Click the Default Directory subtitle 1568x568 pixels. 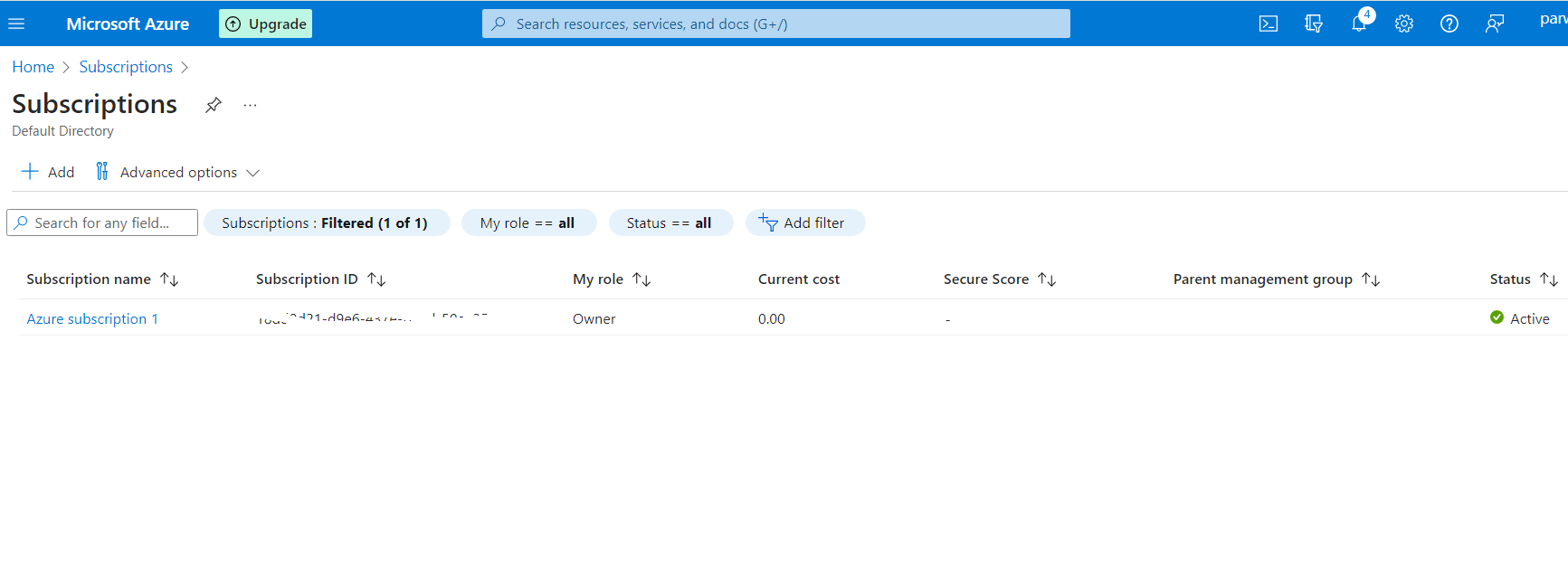62,131
